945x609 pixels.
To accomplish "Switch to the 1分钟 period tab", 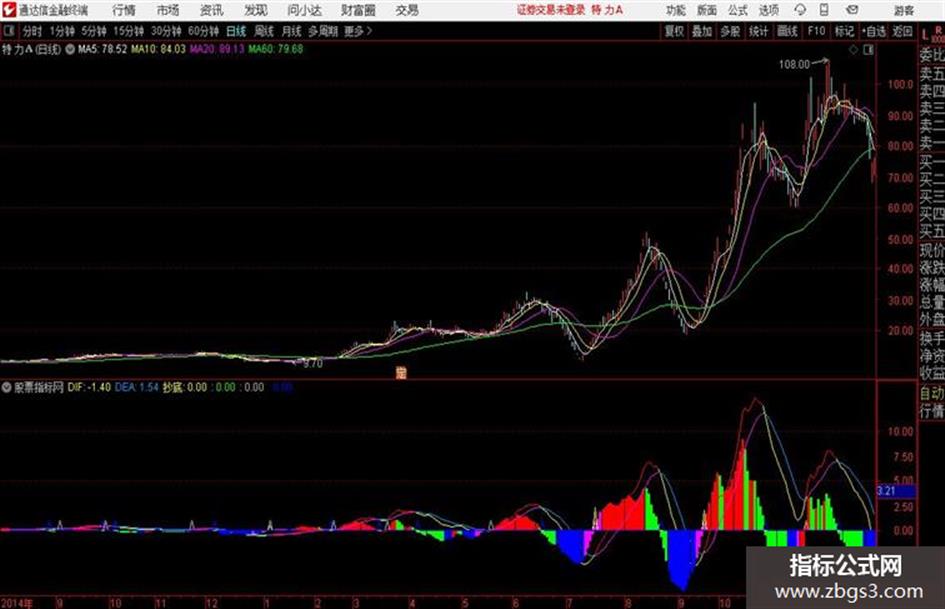I will [x=61, y=31].
